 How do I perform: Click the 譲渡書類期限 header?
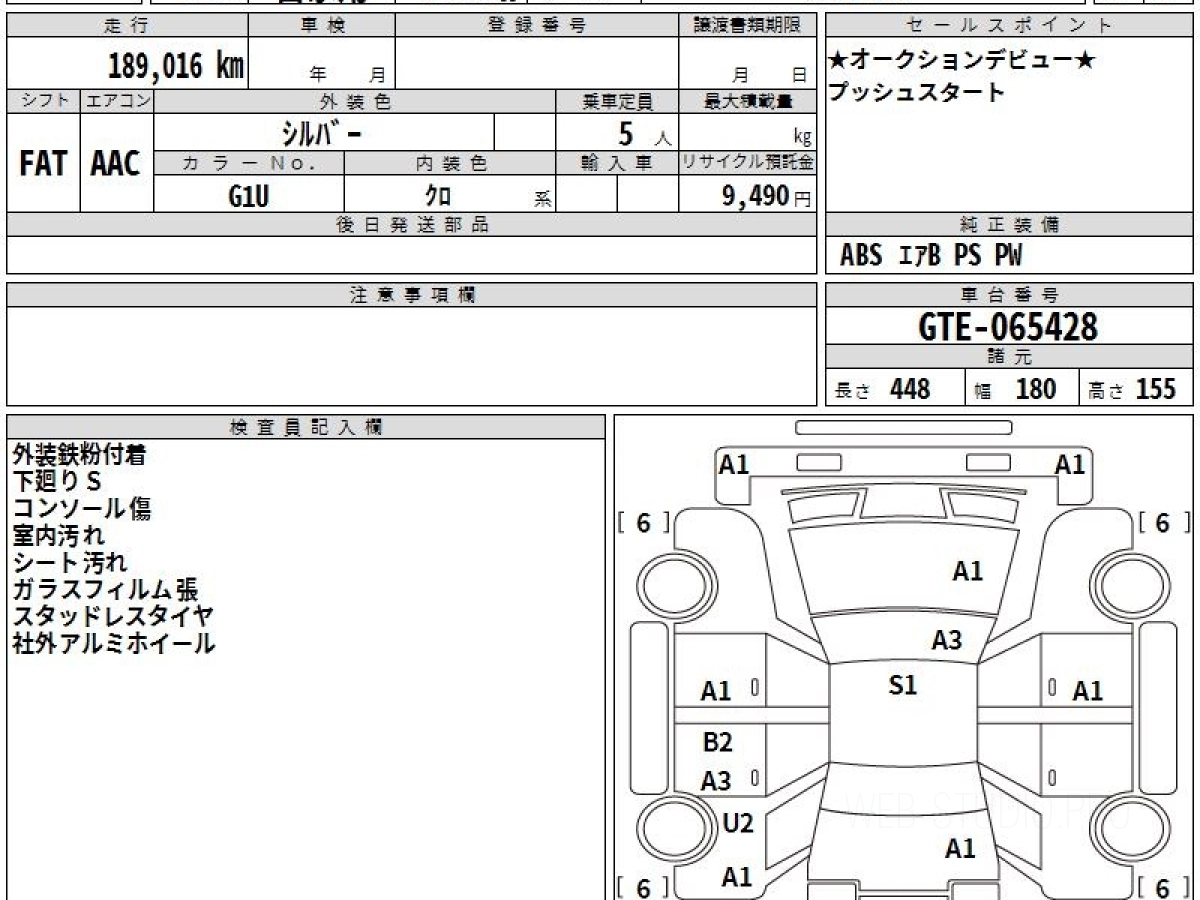pos(747,26)
